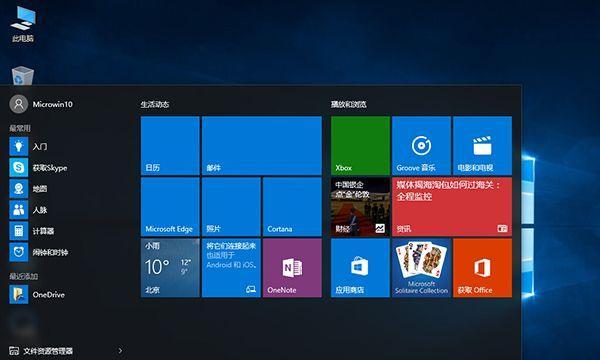Screen dimensions: 600x360
Task: Click the 生活动态 group heading
Action: [x=155, y=104]
